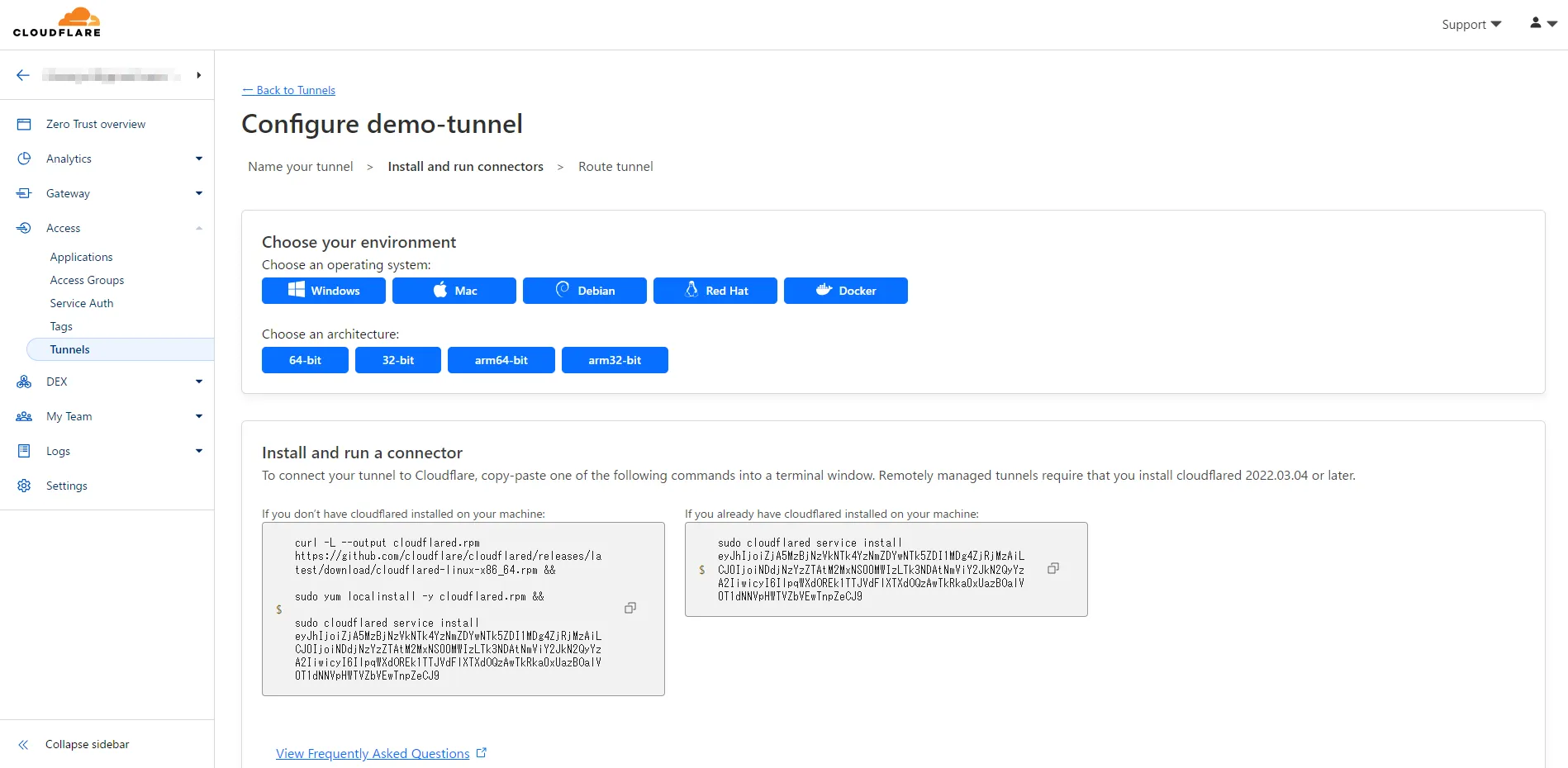The height and width of the screenshot is (768, 1568).
Task: Expand the My Team menu arrow
Action: tap(198, 416)
